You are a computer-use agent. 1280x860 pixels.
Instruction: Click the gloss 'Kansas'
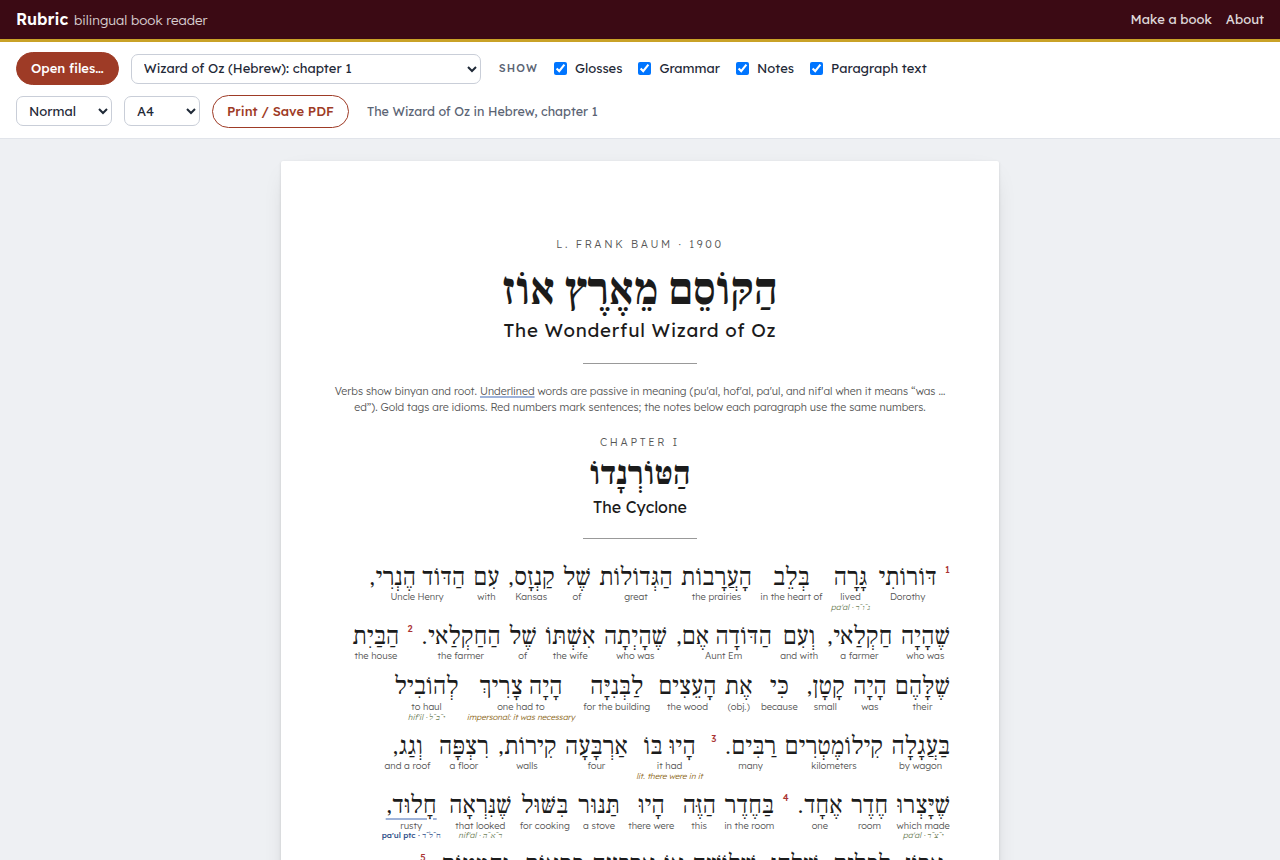pyautogui.click(x=531, y=597)
